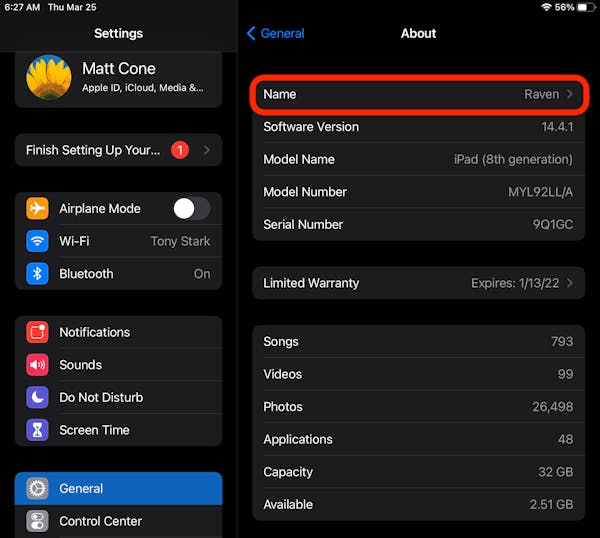Open Bluetooth settings row
Screen dimensions: 600x538
pyautogui.click(x=119, y=274)
